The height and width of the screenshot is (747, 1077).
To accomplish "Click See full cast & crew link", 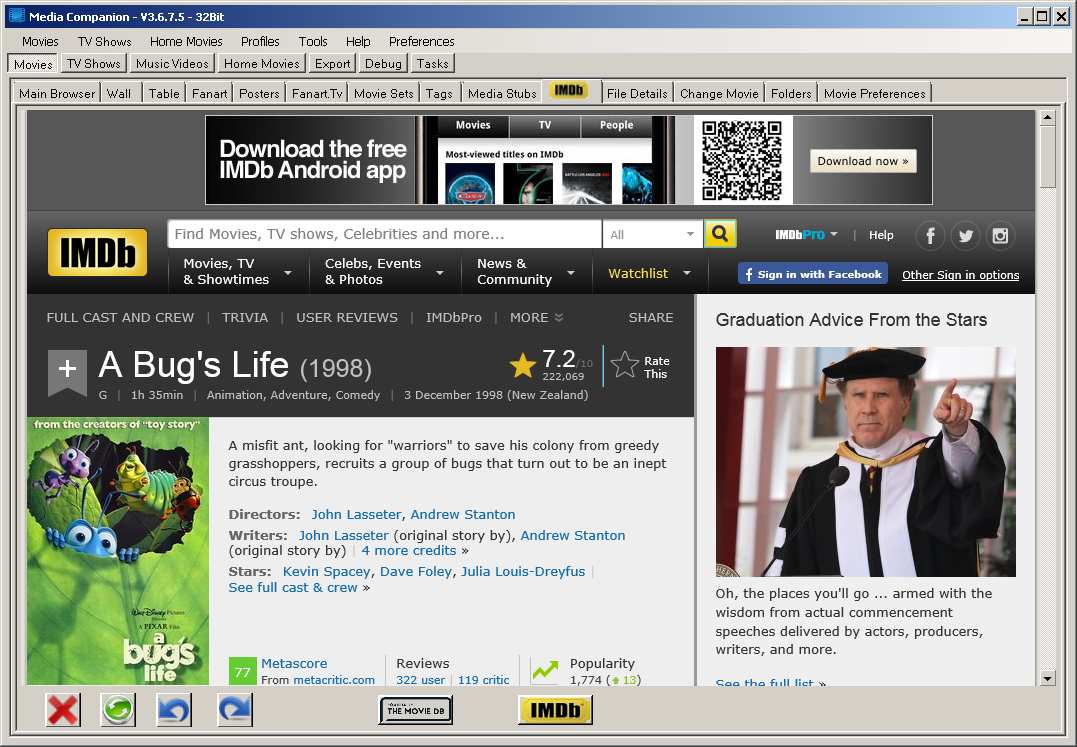I will [x=293, y=588].
